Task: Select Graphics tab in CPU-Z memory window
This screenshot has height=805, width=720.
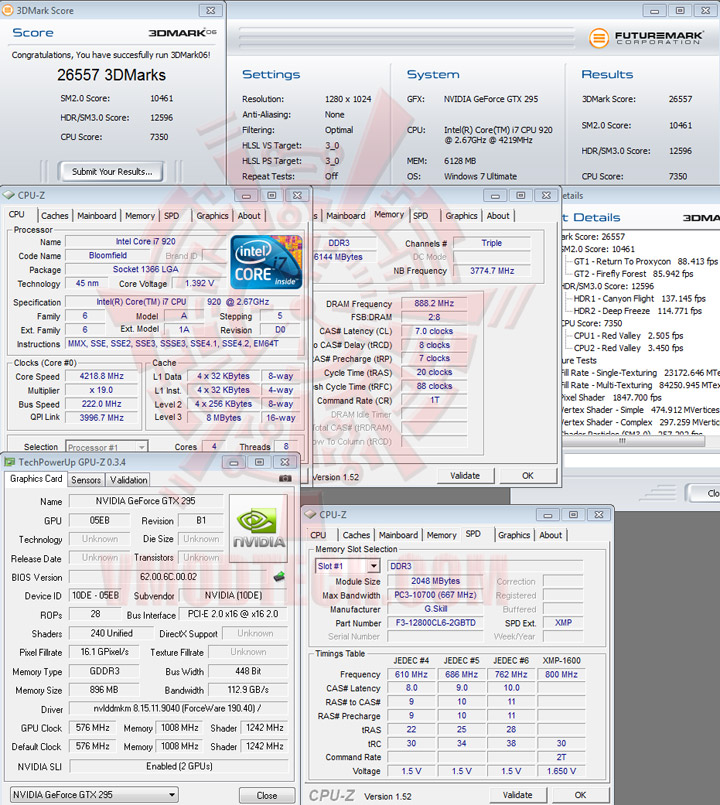Action: point(461,216)
